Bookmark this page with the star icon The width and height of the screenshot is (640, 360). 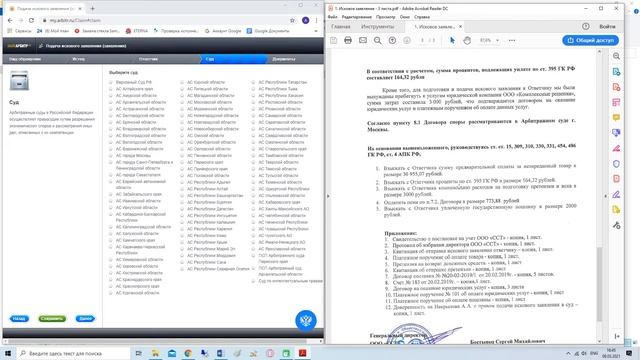click(292, 20)
